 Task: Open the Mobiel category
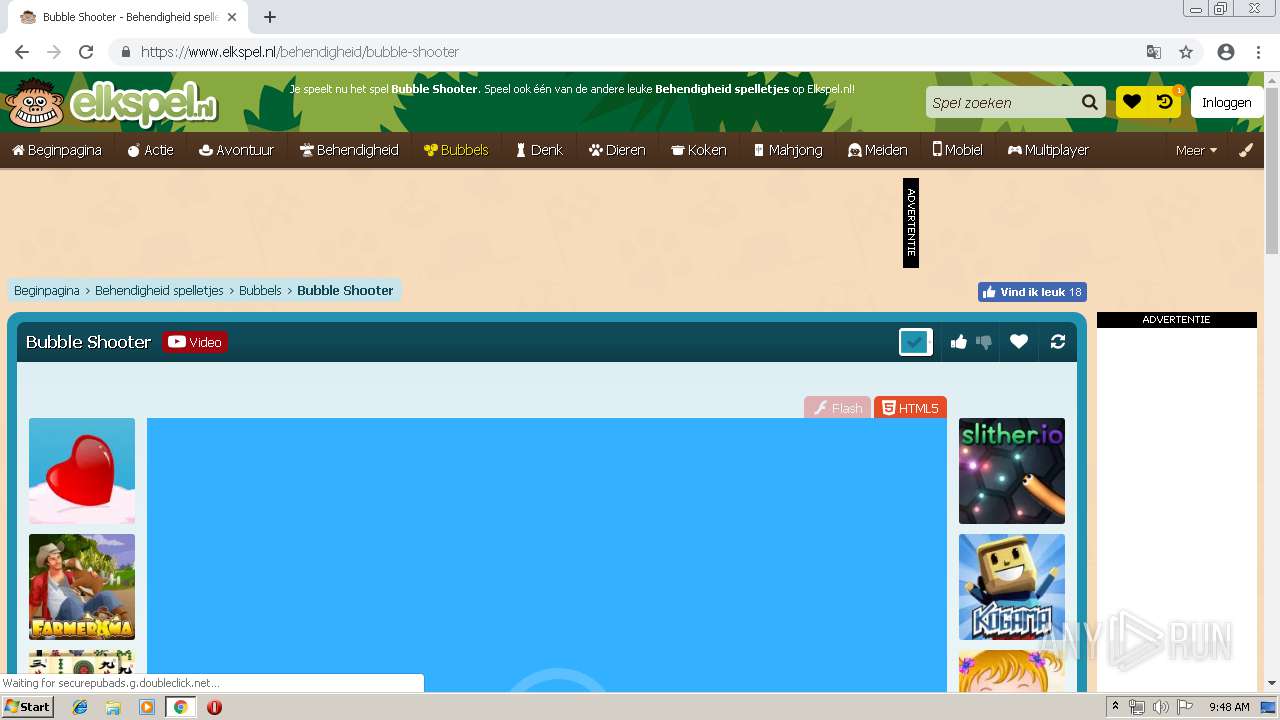[958, 150]
